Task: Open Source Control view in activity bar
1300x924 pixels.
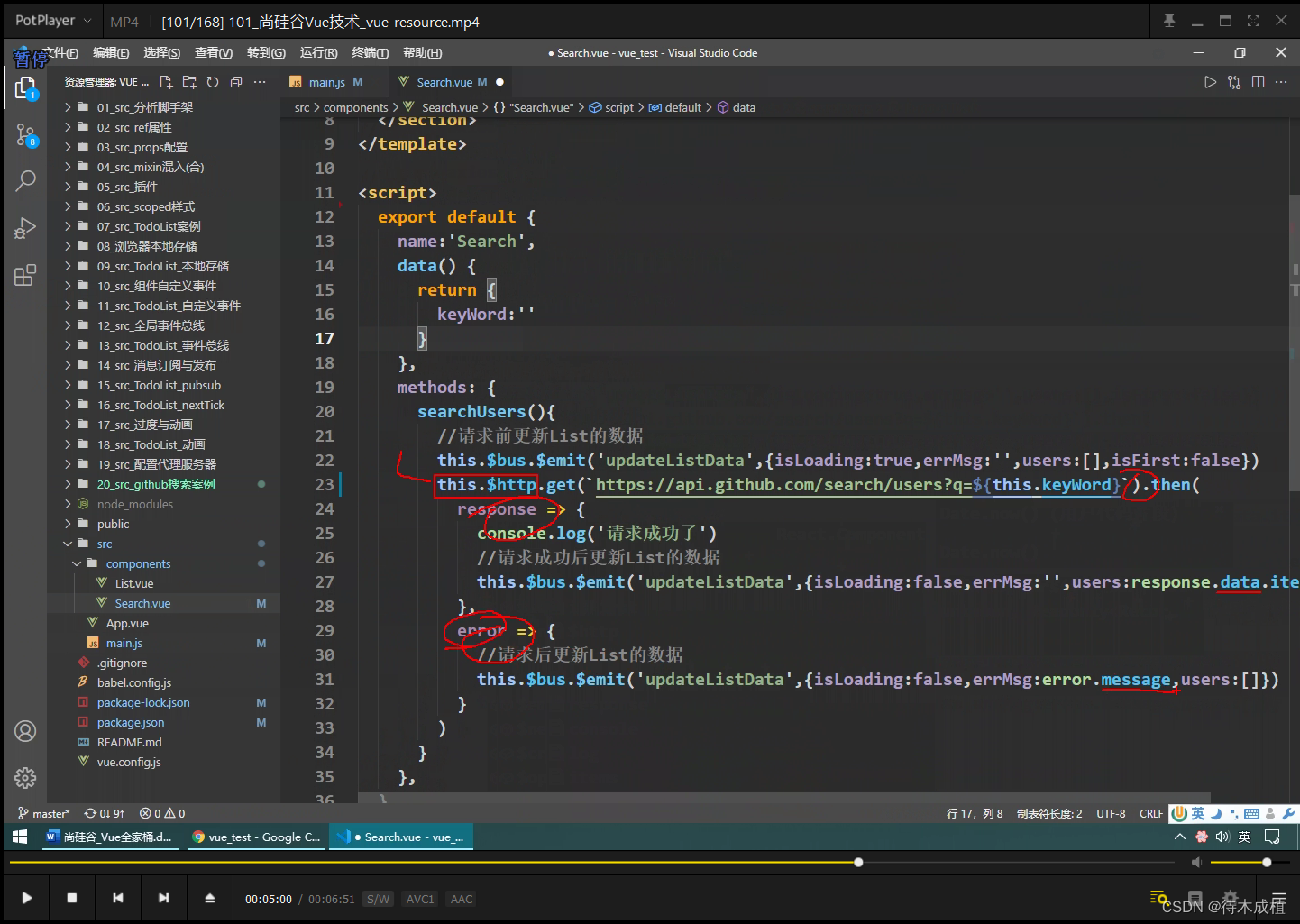Action: point(25,135)
